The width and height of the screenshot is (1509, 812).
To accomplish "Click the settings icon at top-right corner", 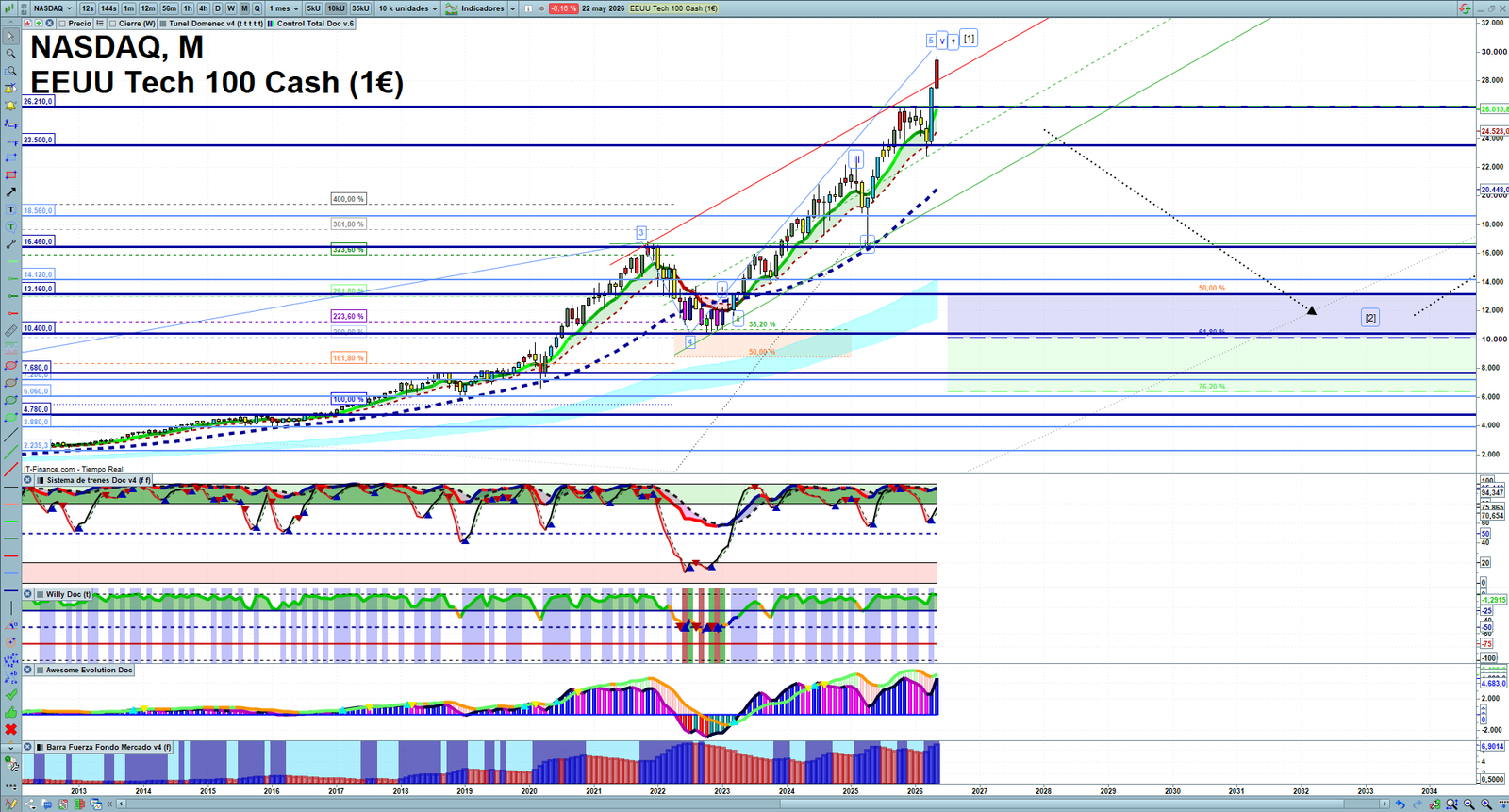I will pyautogui.click(x=1465, y=8).
